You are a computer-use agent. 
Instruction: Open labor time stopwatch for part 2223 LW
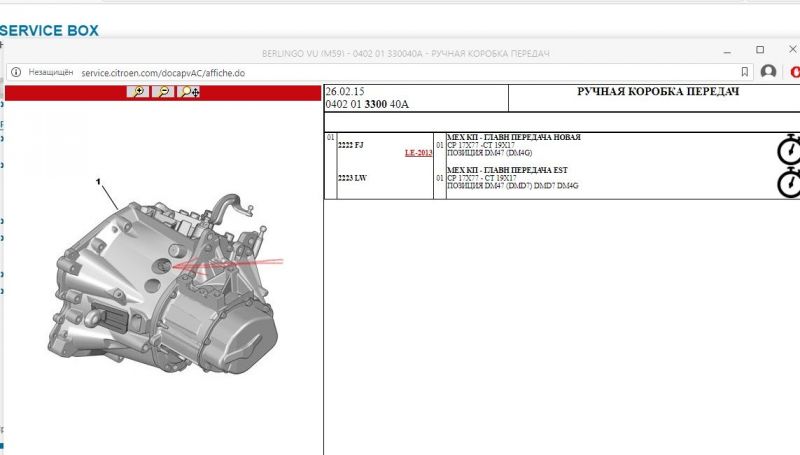(789, 181)
